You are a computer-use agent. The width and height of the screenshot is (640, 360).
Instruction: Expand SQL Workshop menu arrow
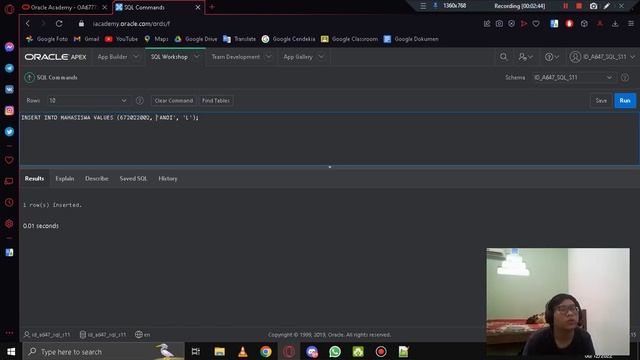[x=197, y=57]
